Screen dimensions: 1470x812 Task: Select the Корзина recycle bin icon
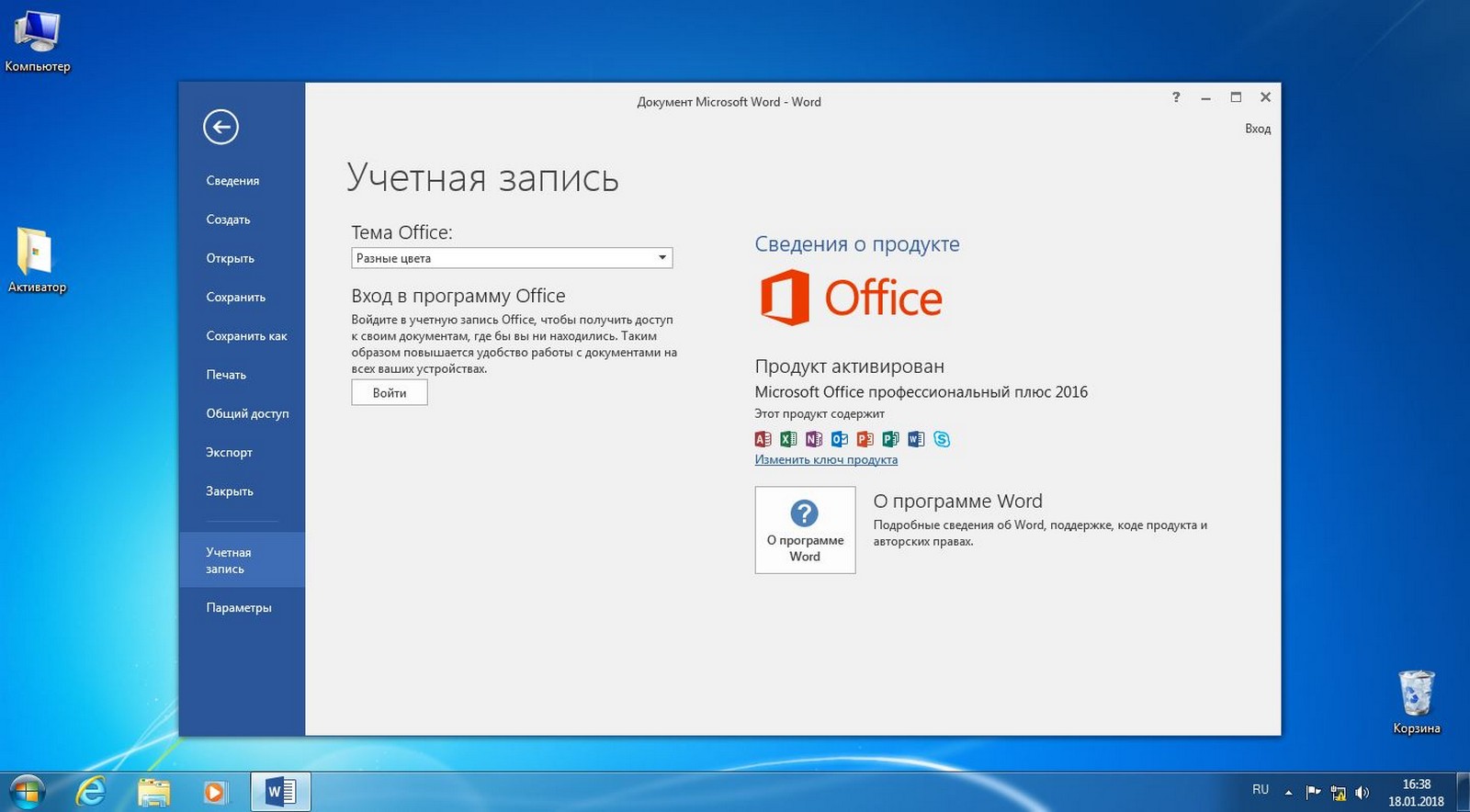click(x=1417, y=703)
